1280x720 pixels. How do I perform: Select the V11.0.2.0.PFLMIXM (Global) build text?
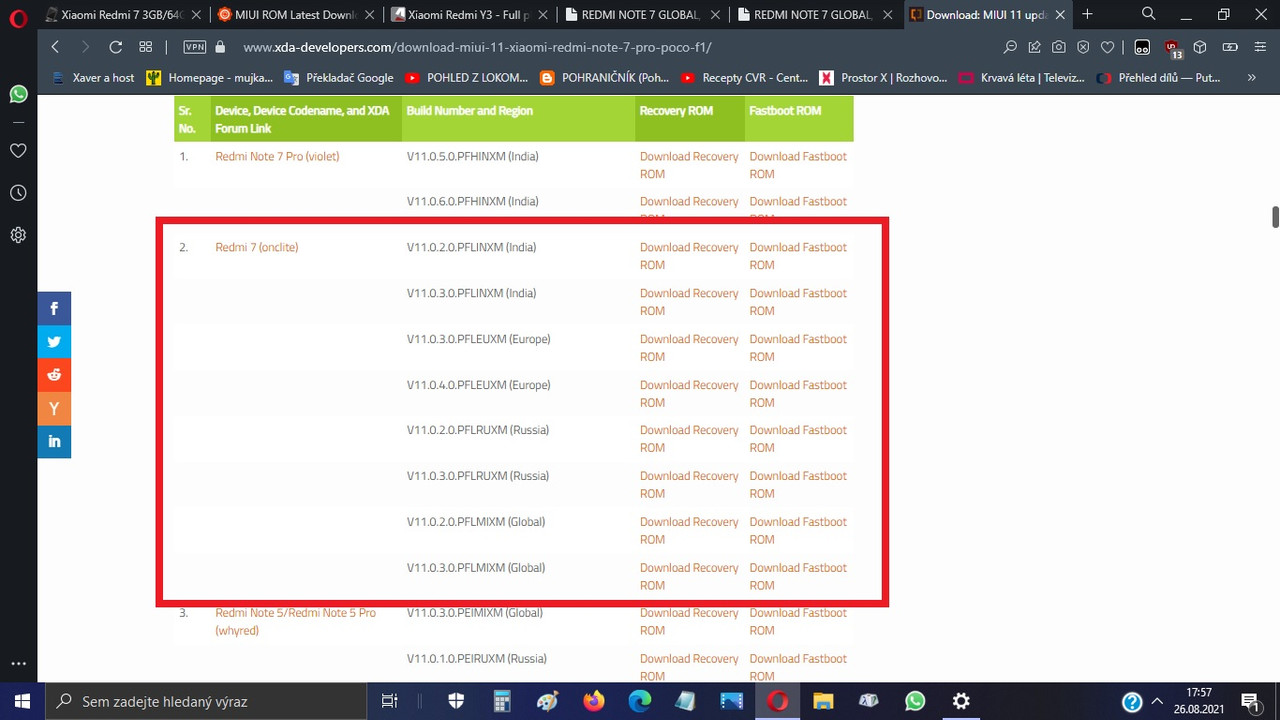click(x=476, y=522)
